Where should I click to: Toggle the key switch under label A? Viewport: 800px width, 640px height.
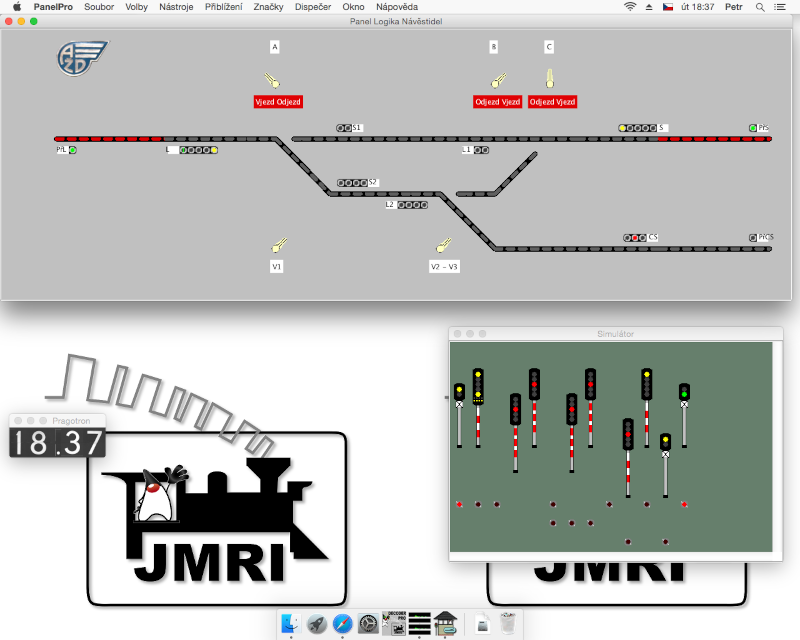[x=273, y=82]
